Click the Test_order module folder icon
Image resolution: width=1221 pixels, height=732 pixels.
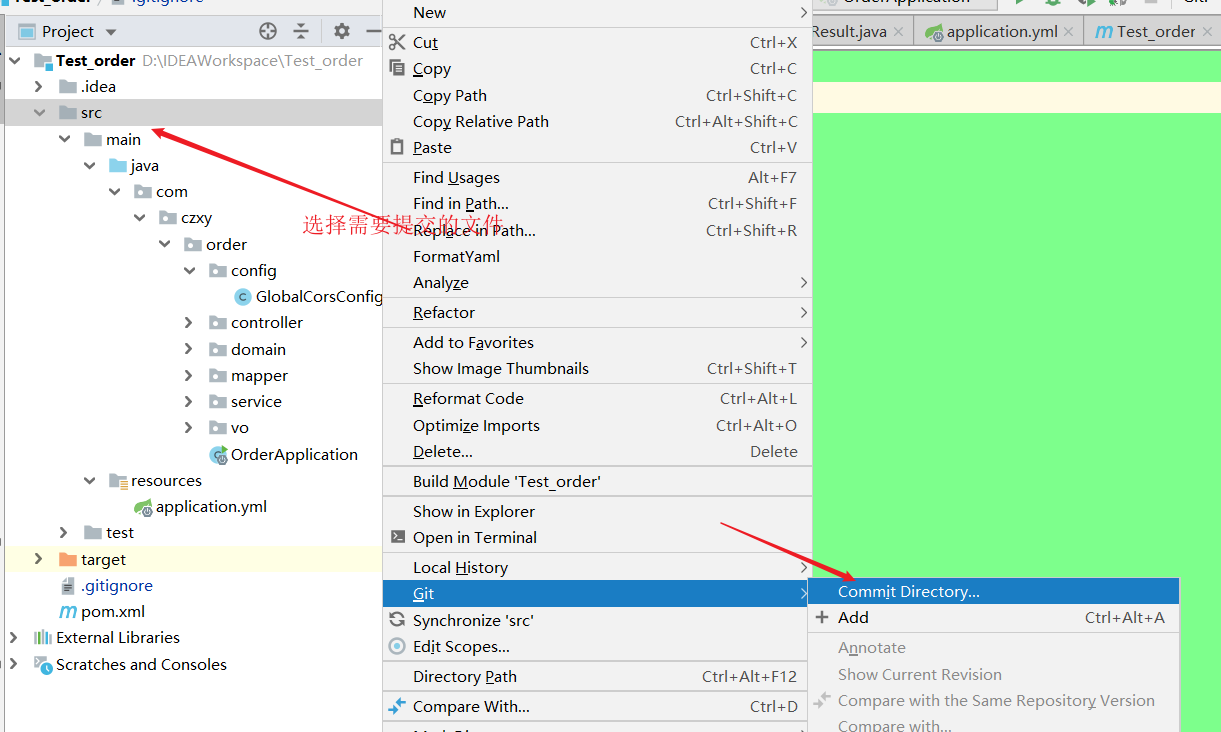(x=43, y=60)
